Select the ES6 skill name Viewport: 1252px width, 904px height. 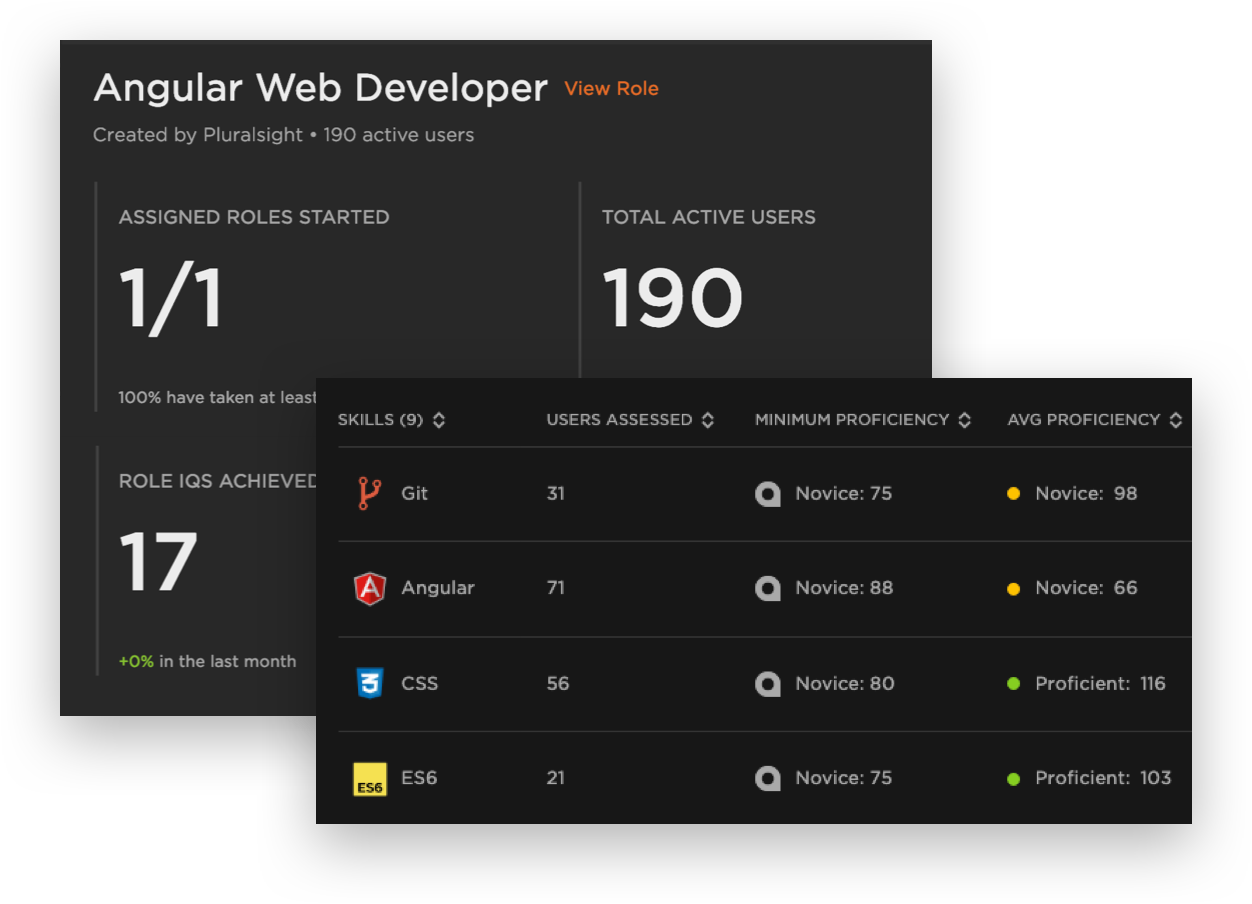[419, 778]
